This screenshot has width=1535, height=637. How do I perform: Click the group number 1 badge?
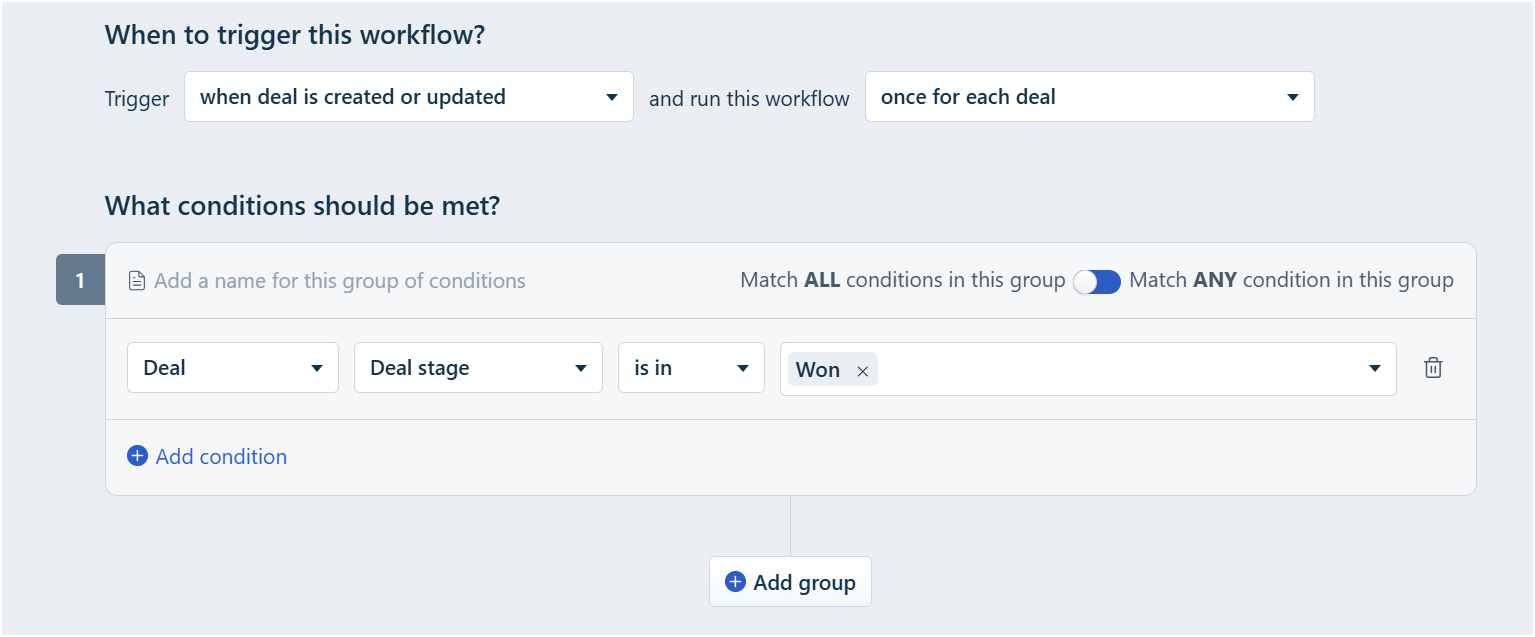[80, 281]
